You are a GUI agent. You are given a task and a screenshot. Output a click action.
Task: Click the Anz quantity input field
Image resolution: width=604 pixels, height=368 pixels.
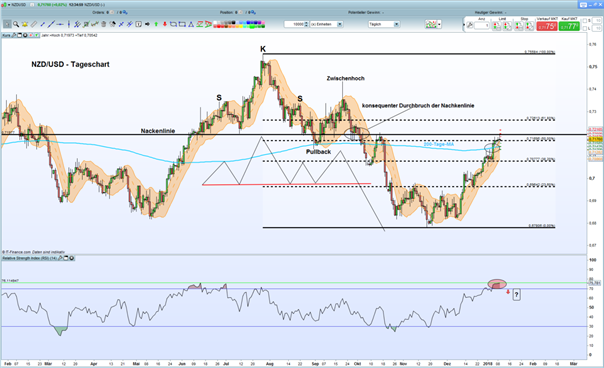point(482,25)
